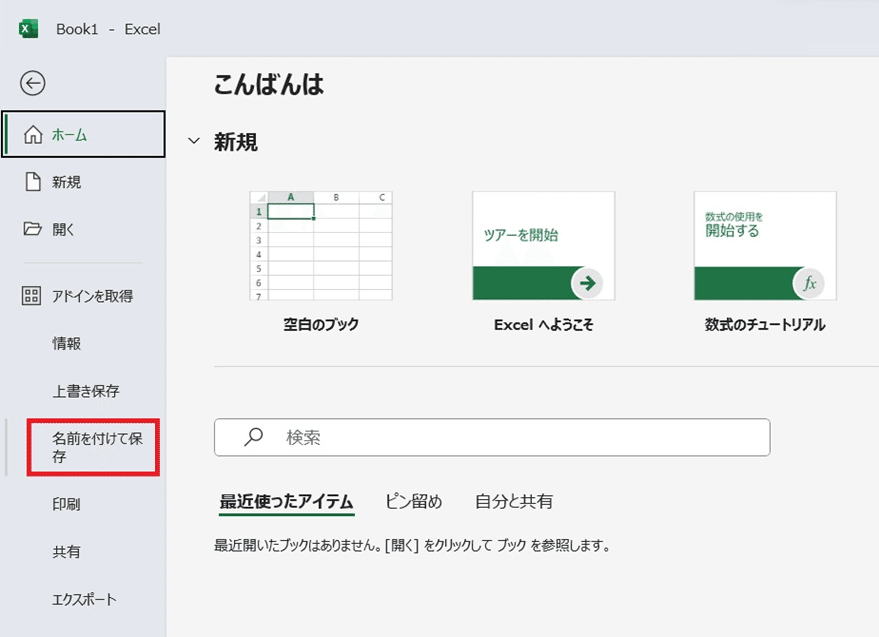
Task: Click the 最近開いたブックはありません message
Action: click(x=413, y=545)
